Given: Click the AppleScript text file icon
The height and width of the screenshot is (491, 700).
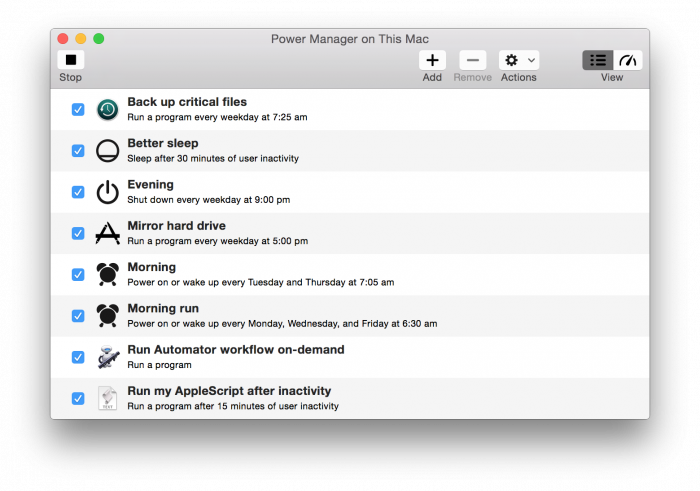Looking at the screenshot, I should [107, 398].
